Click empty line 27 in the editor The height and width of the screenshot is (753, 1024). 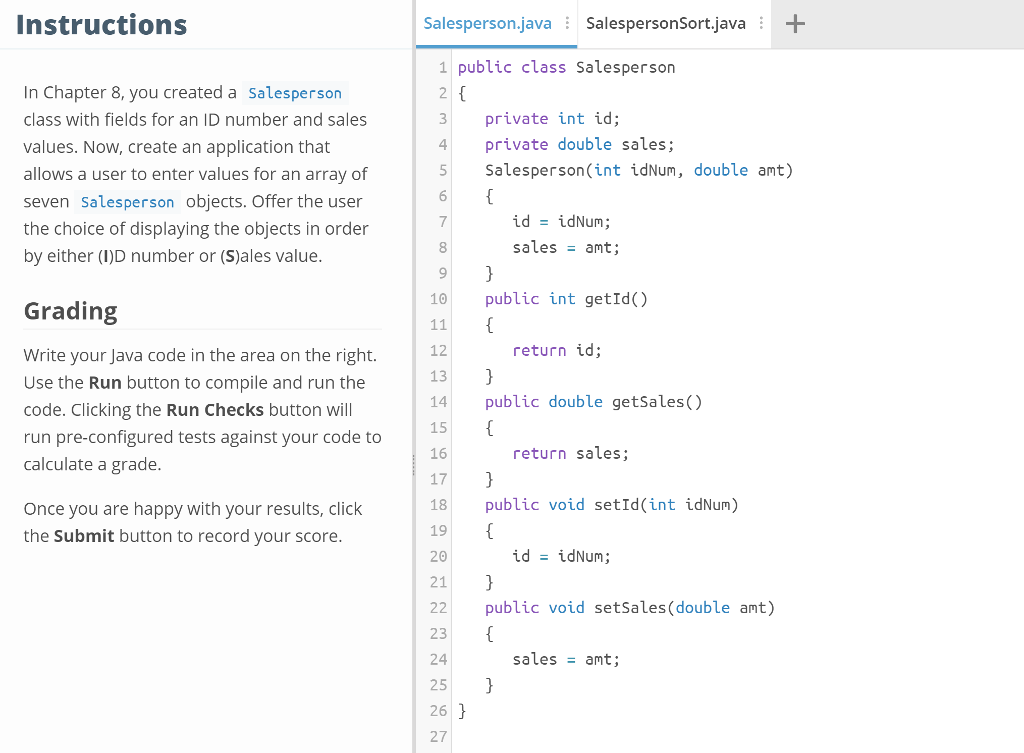click(x=737, y=737)
